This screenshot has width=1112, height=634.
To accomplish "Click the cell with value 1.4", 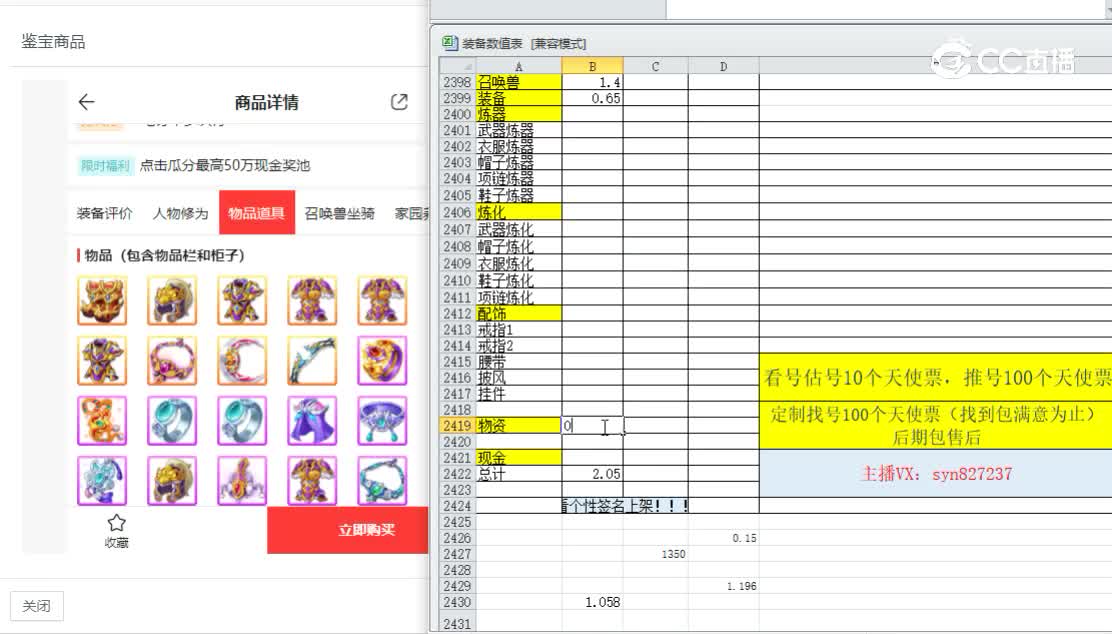I will point(592,82).
